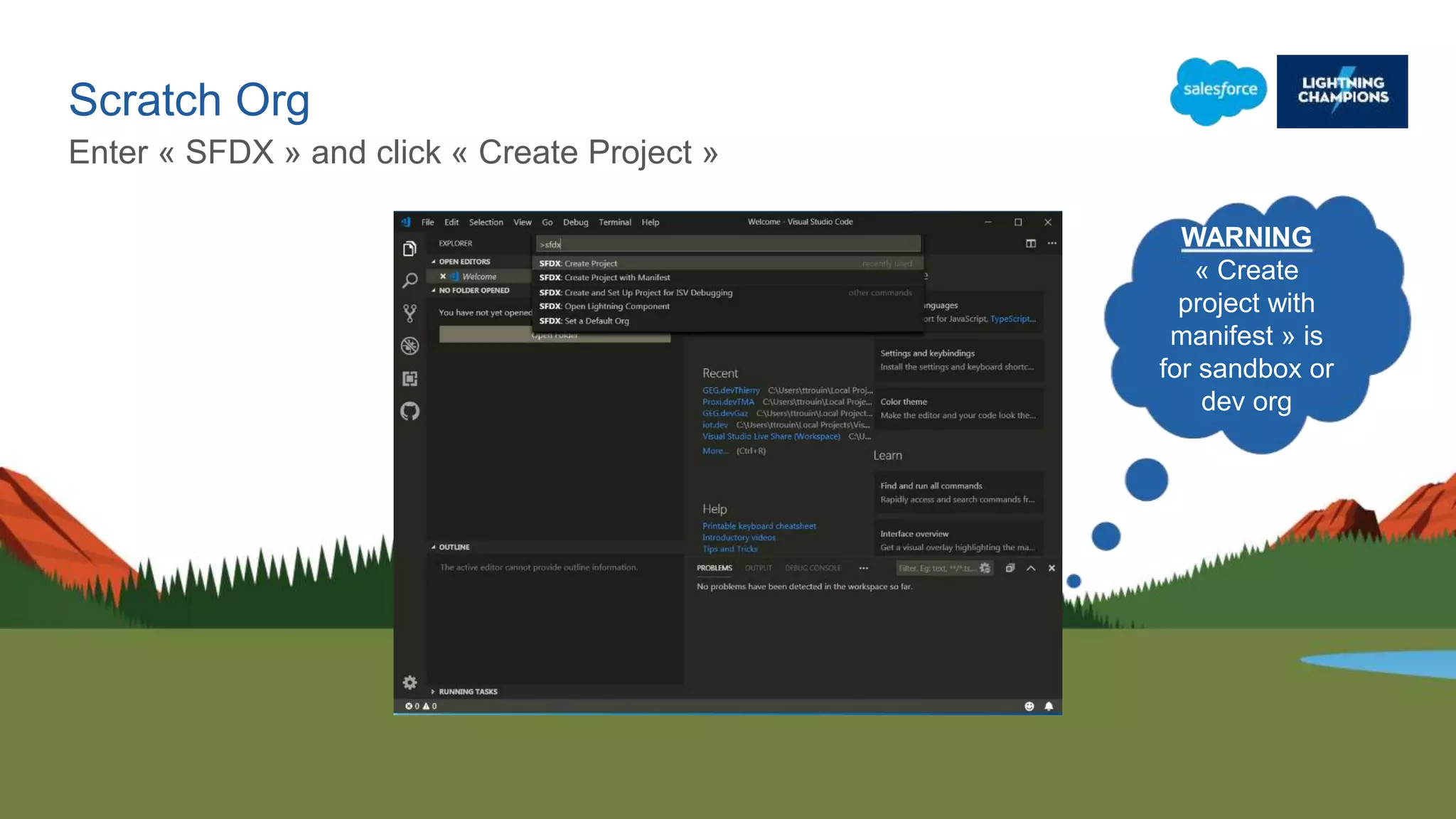Open the Search magnifier in activity bar
Viewport: 1456px width, 819px height.
click(x=409, y=281)
